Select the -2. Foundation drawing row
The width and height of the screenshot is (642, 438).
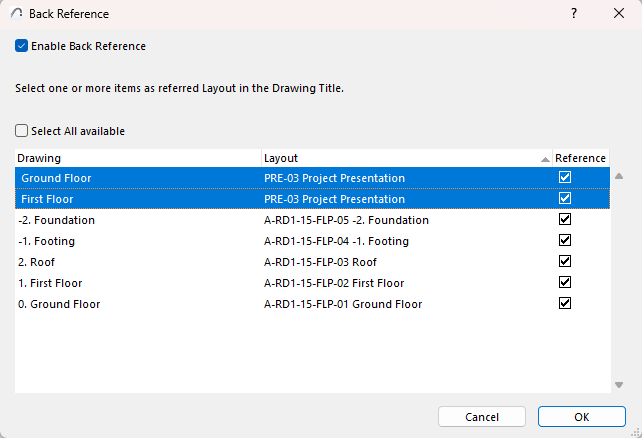[x=138, y=220]
